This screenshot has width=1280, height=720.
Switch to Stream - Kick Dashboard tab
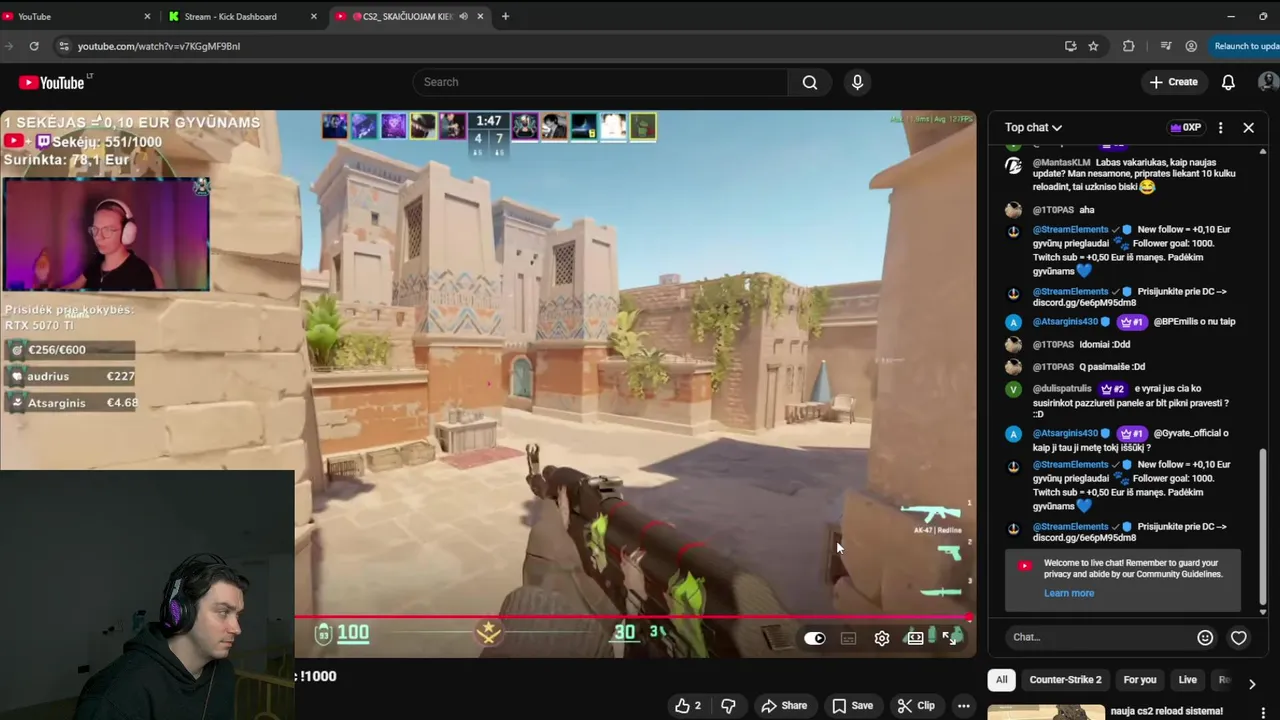[x=243, y=16]
